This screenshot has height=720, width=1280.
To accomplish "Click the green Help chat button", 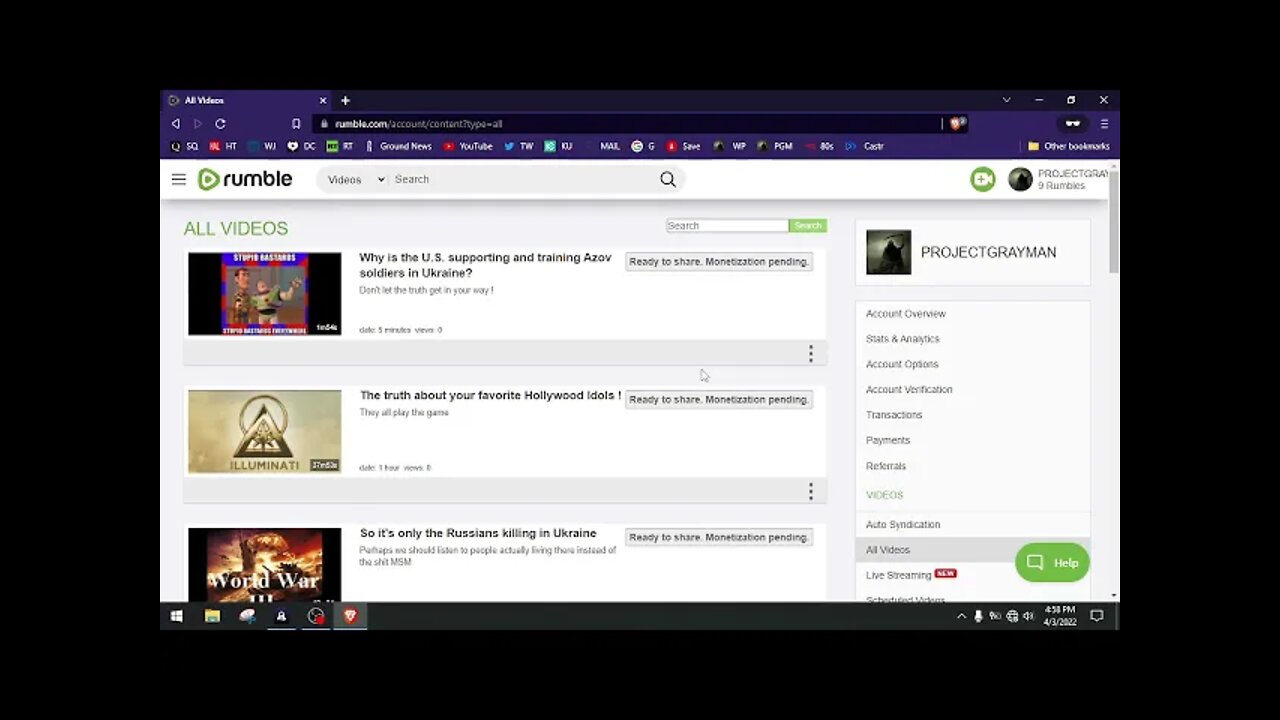I will pos(1052,563).
